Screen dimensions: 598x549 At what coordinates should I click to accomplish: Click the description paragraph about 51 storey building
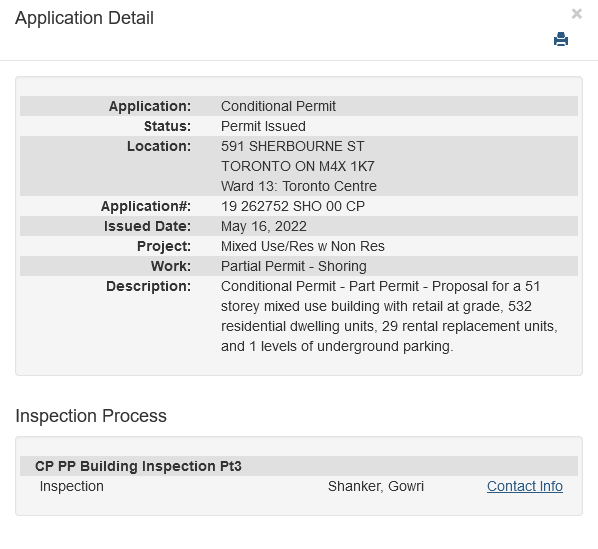389,316
